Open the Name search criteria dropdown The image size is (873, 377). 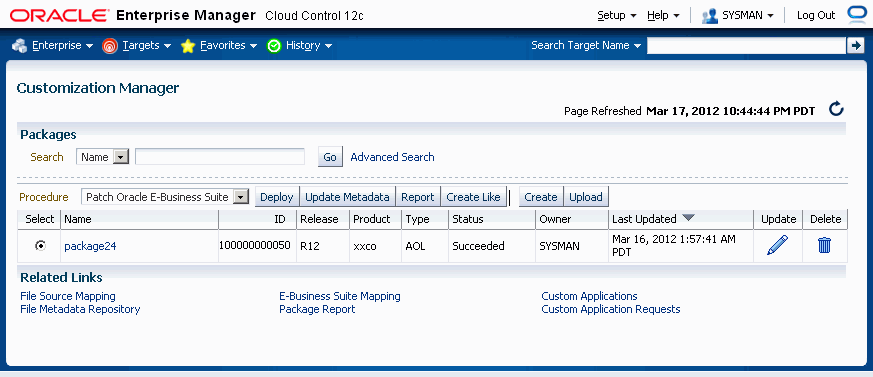click(x=102, y=157)
